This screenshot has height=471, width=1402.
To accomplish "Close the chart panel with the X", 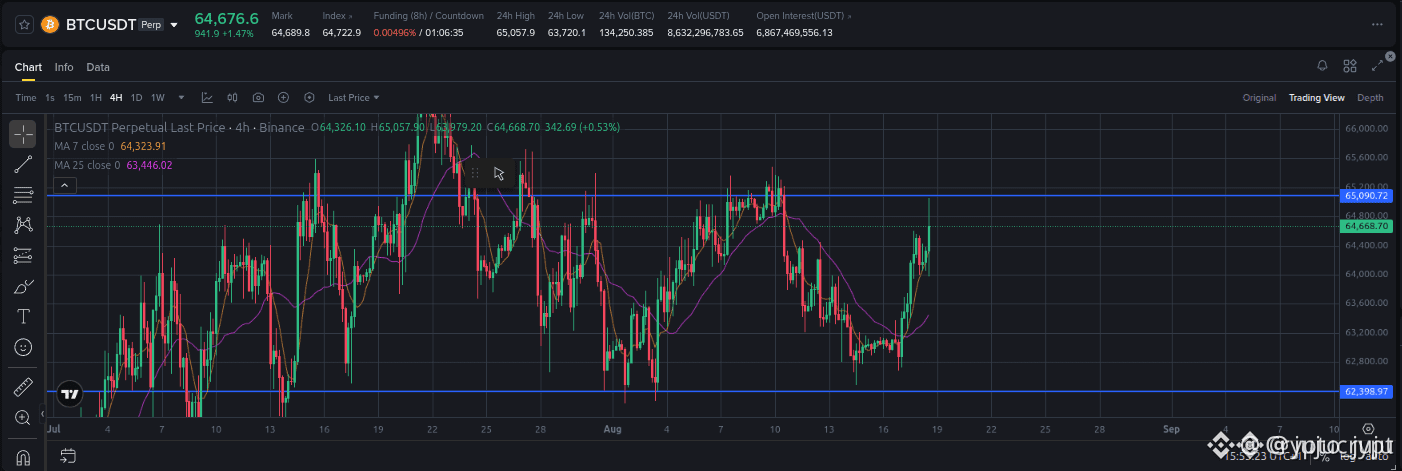I will pos(1389,57).
